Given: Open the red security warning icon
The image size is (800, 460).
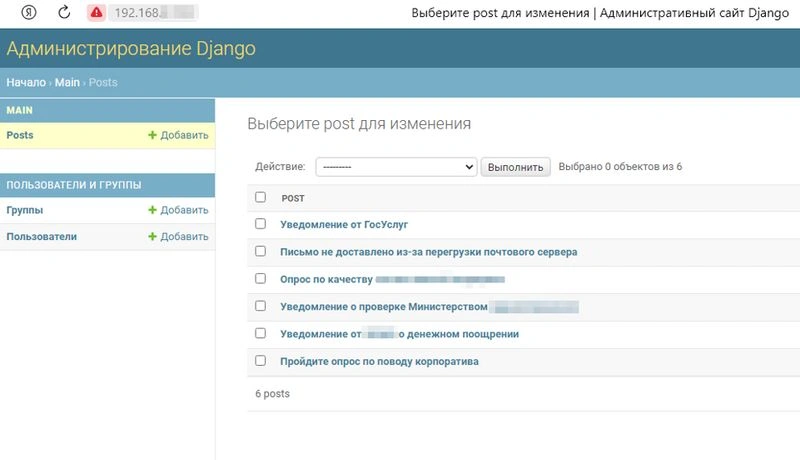Looking at the screenshot, I should (x=96, y=13).
